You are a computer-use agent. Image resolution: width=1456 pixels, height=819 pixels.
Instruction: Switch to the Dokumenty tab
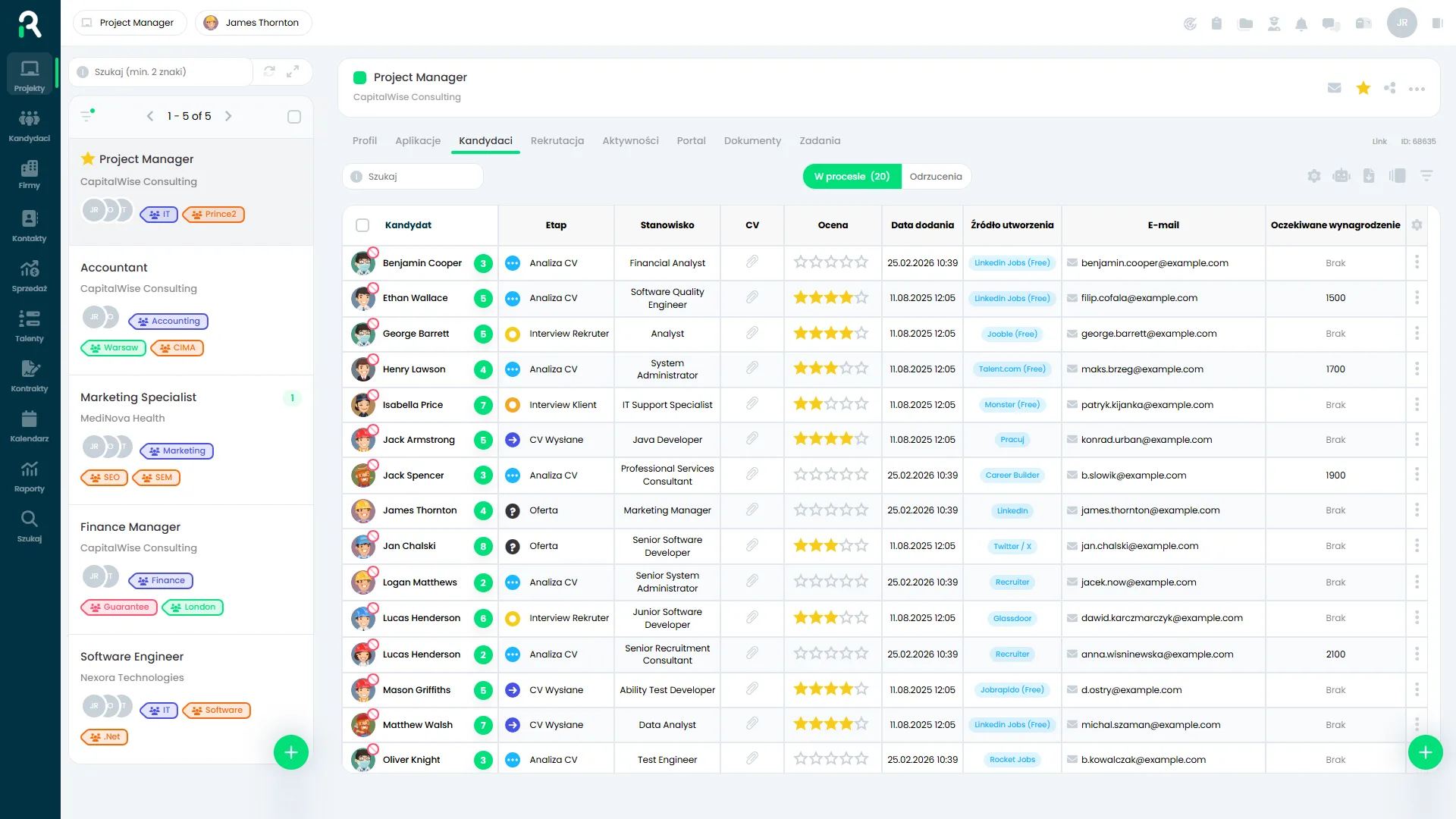tap(752, 141)
